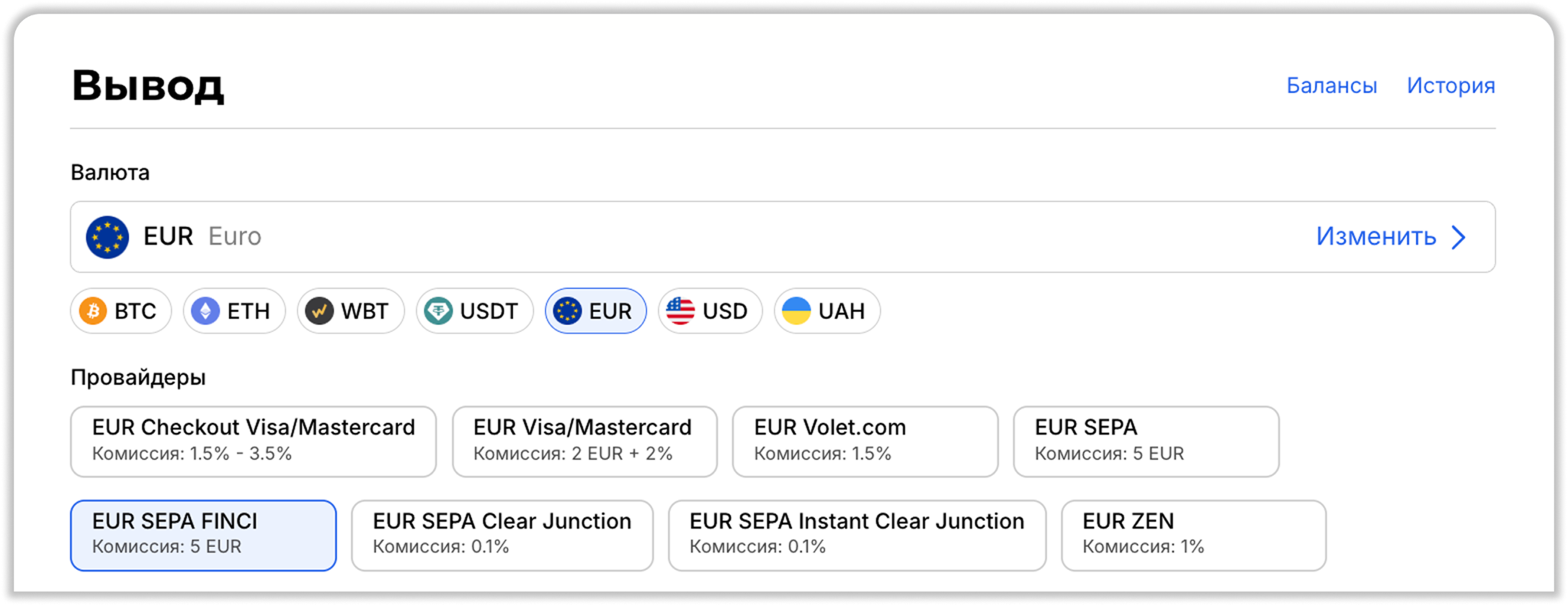Choose EUR SEPA Clear Junction provider
The image size is (1568, 606).
pos(502,536)
